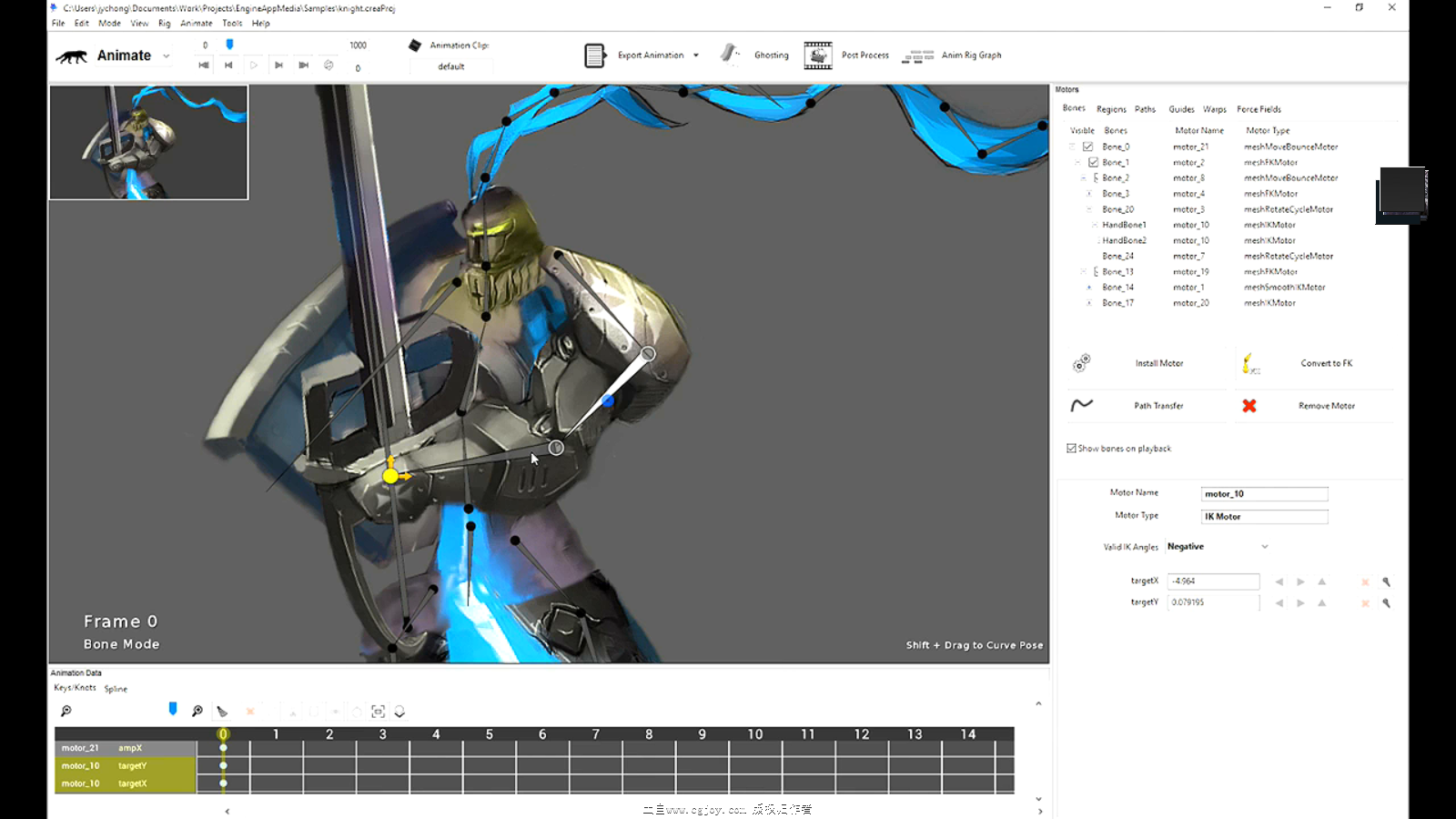
Task: Click the red X Remove Motor icon
Action: [x=1249, y=406]
